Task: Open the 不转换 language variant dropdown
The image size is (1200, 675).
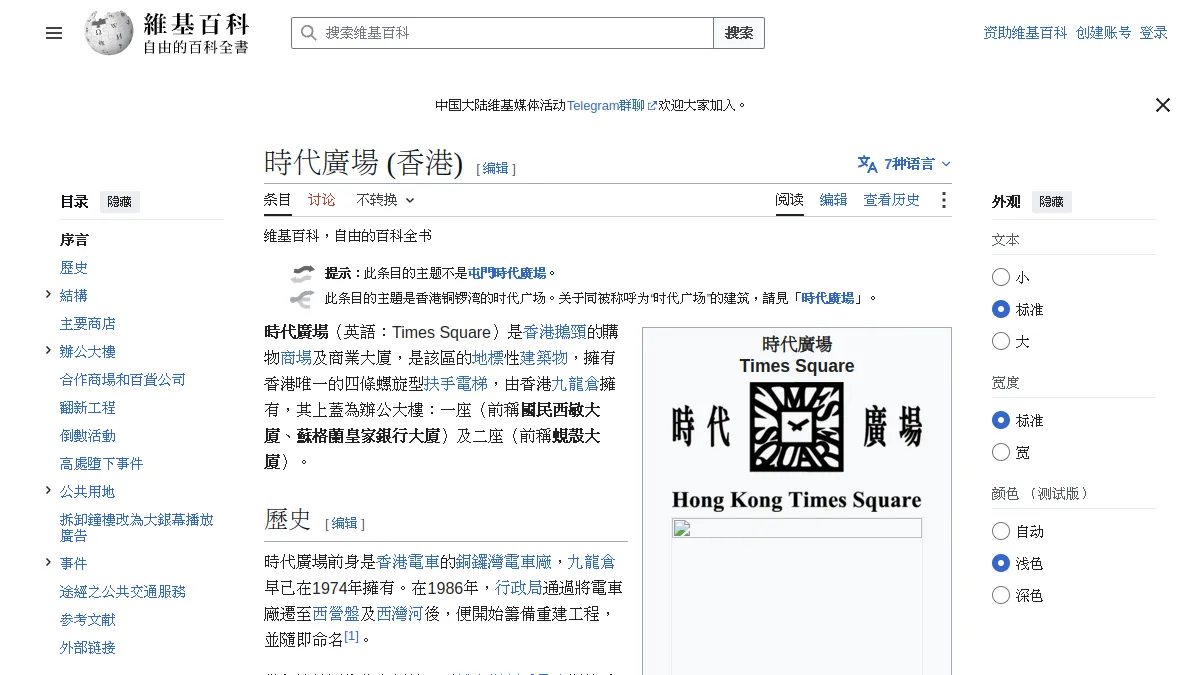Action: tap(385, 200)
